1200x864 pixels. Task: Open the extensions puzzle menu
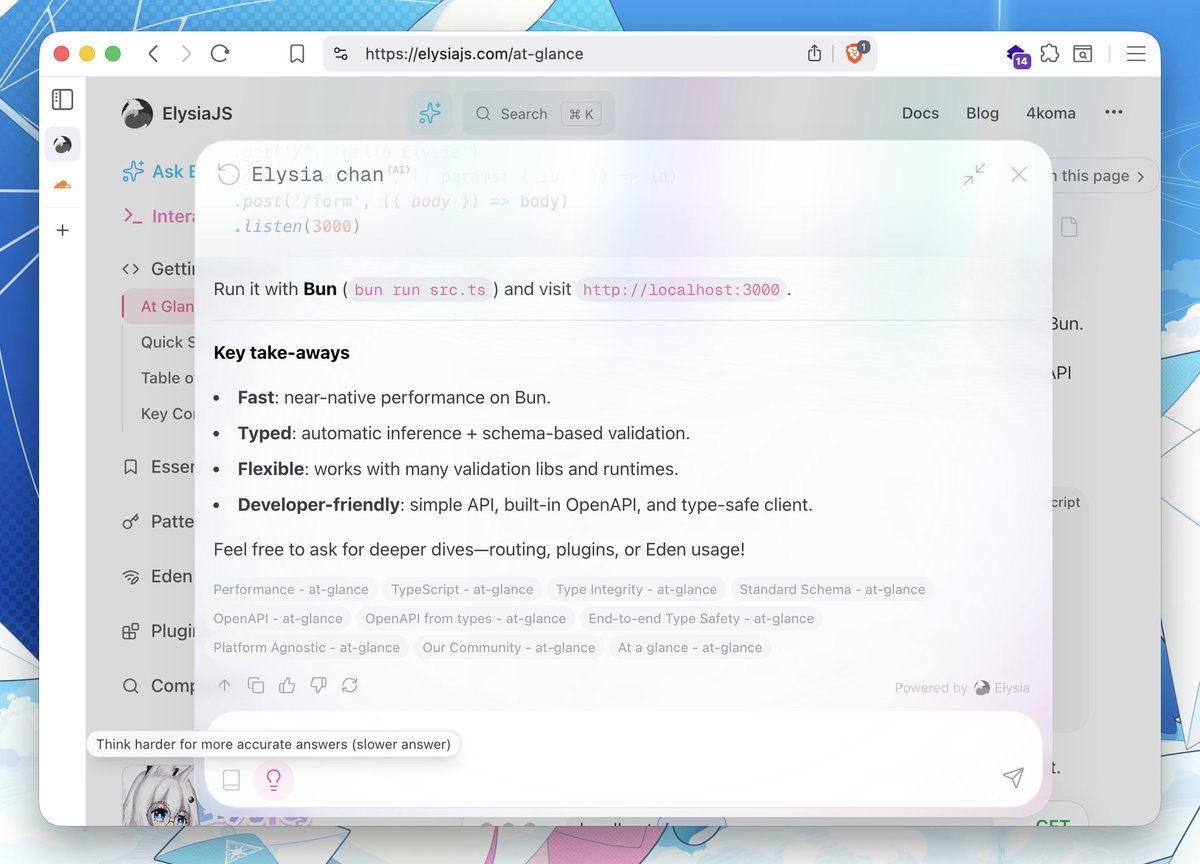click(x=1050, y=54)
